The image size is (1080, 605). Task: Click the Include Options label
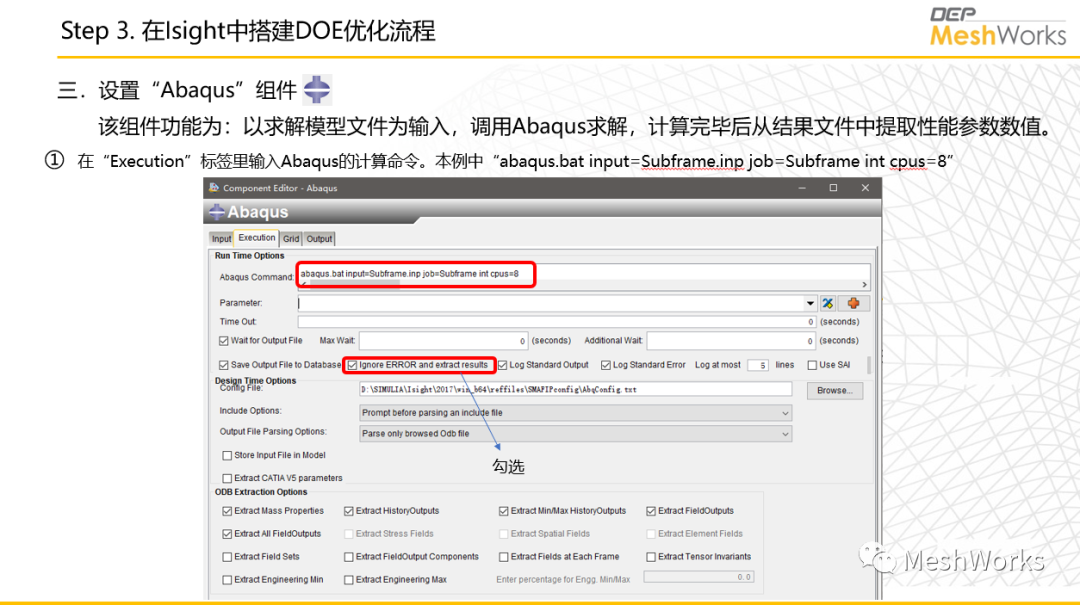coord(251,411)
